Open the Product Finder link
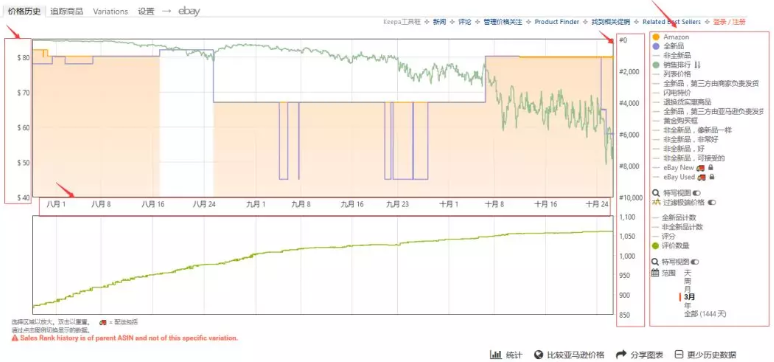The width and height of the screenshot is (774, 362). click(x=557, y=22)
